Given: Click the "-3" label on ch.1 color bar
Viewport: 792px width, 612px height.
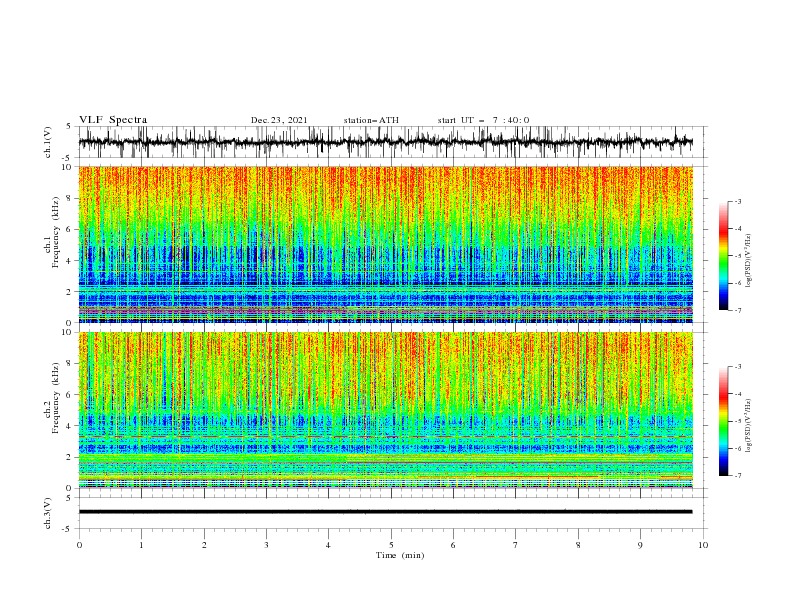Looking at the screenshot, I should 737,201.
